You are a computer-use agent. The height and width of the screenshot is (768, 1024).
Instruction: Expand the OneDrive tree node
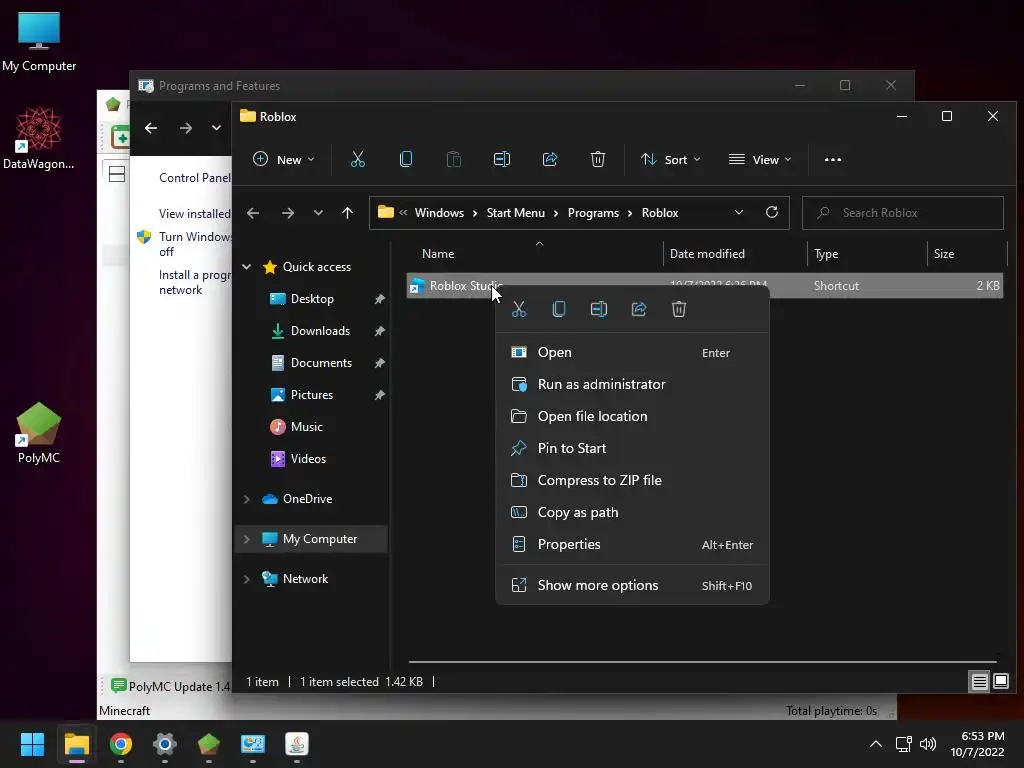click(247, 499)
